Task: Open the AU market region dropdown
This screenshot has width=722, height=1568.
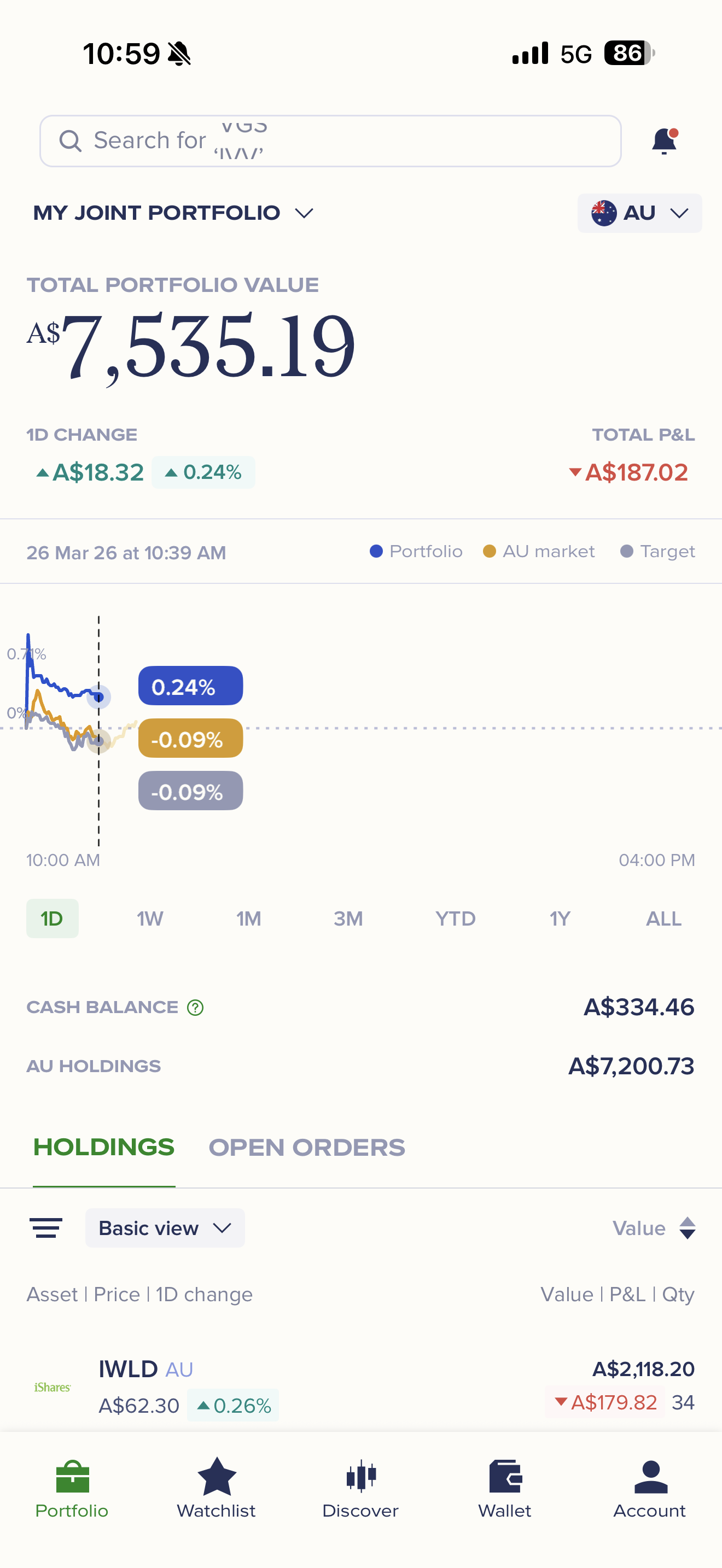Action: tap(639, 213)
